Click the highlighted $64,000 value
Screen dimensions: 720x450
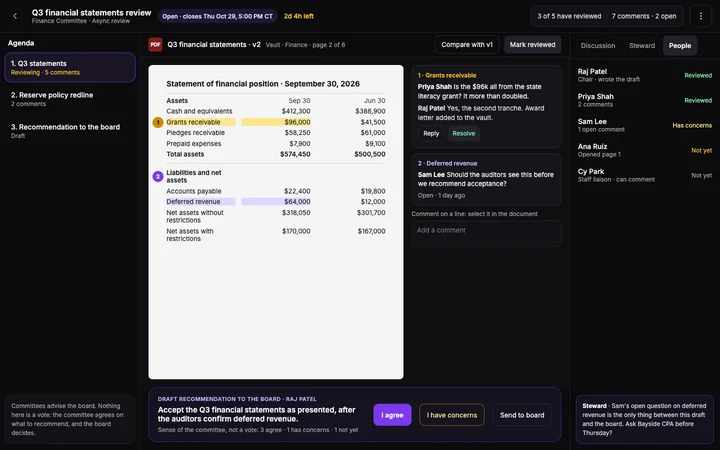click(276, 202)
